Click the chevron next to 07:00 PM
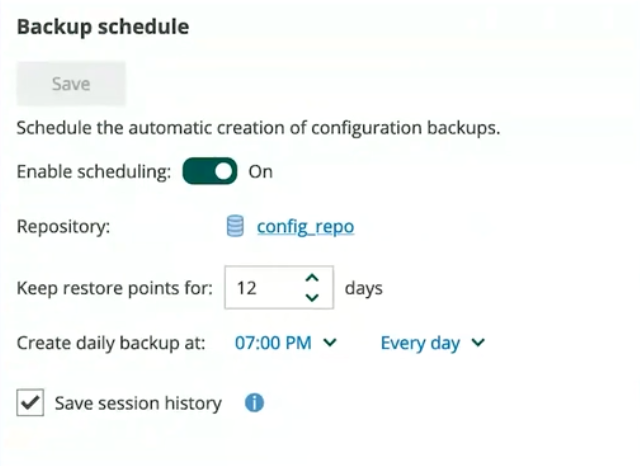This screenshot has height=466, width=640. [330, 342]
